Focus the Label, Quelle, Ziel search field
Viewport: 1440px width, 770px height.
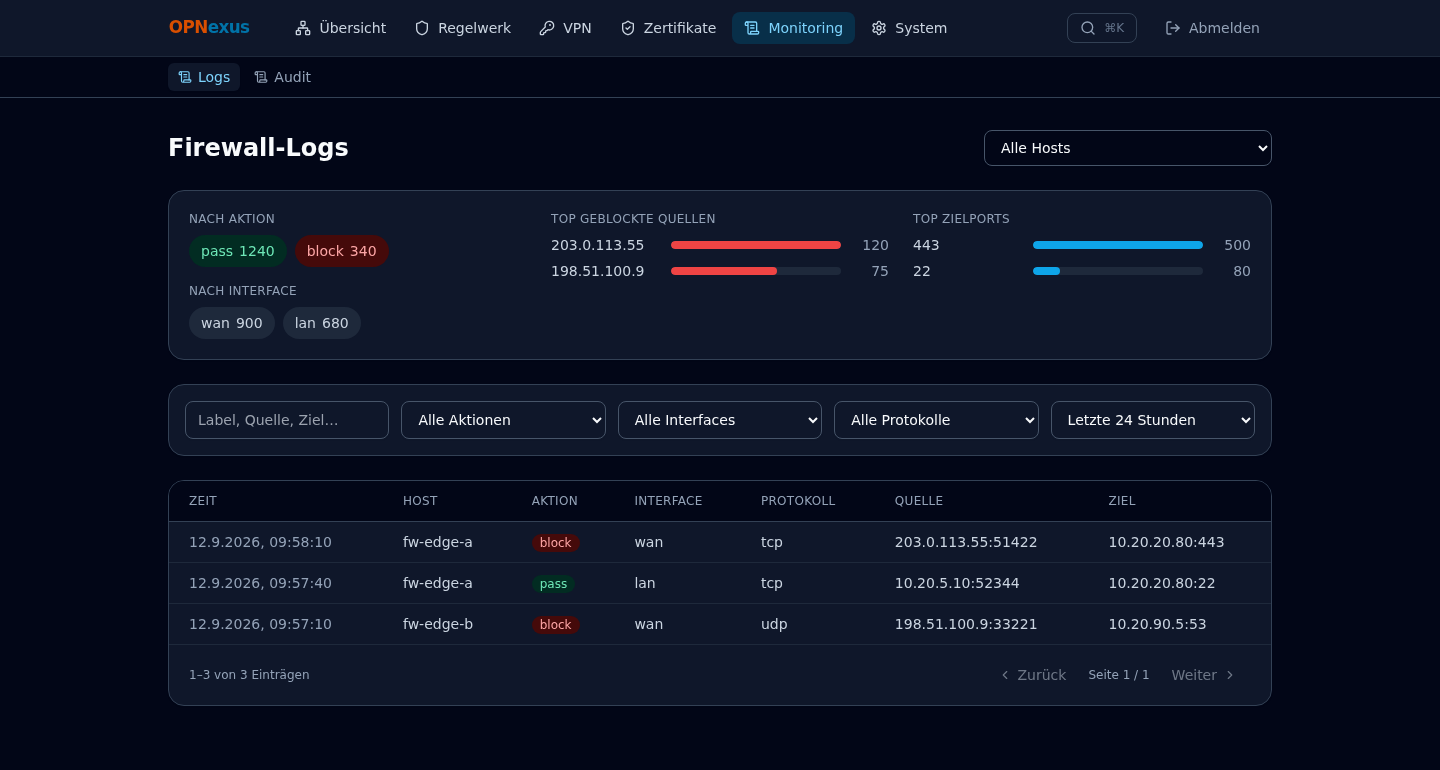[x=287, y=420]
